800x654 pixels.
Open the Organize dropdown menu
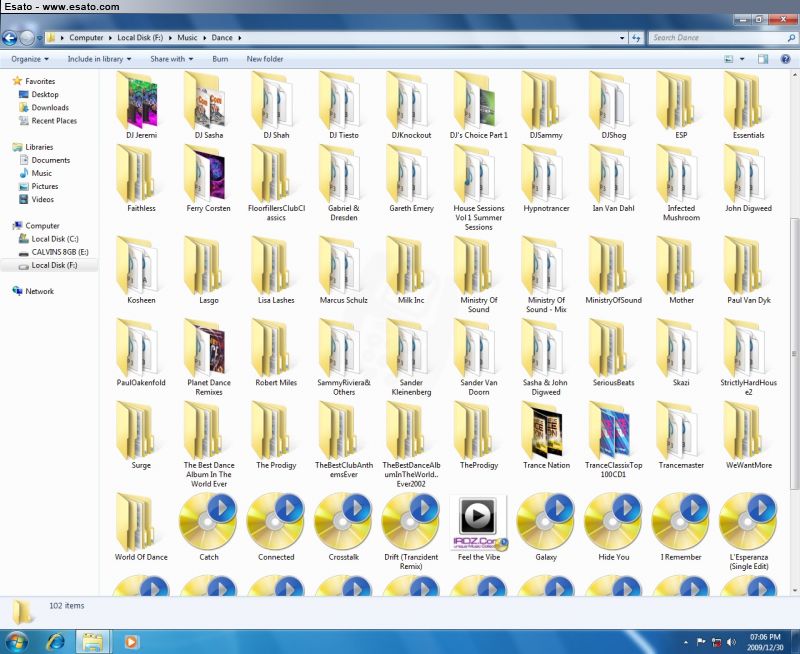(30, 59)
